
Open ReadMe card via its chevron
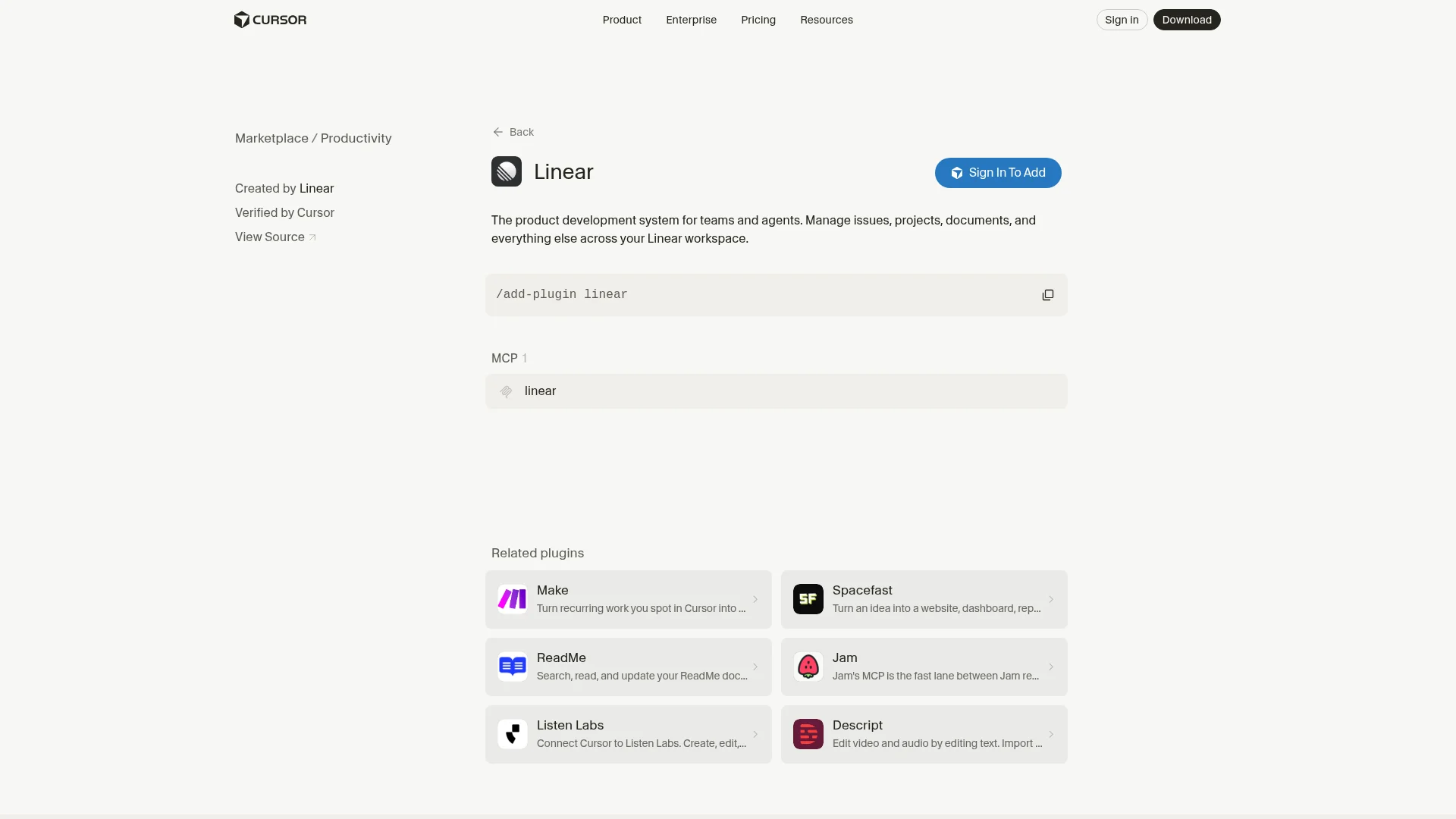pyautogui.click(x=755, y=667)
